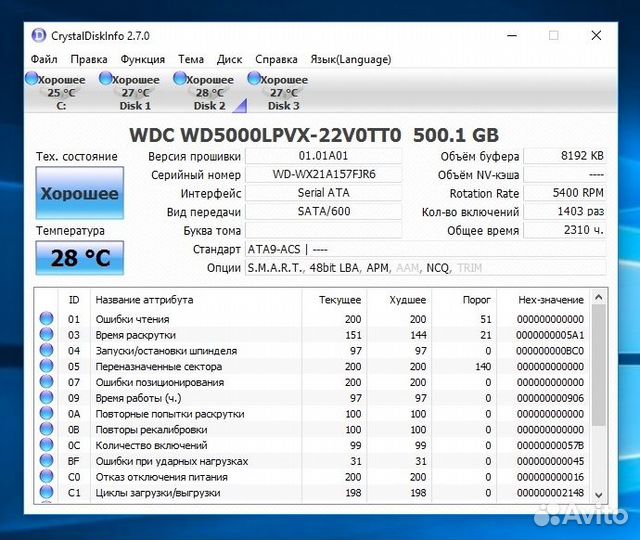The width and height of the screenshot is (640, 540).
Task: Select the Ошибки позиционирования row
Action: click(312, 382)
